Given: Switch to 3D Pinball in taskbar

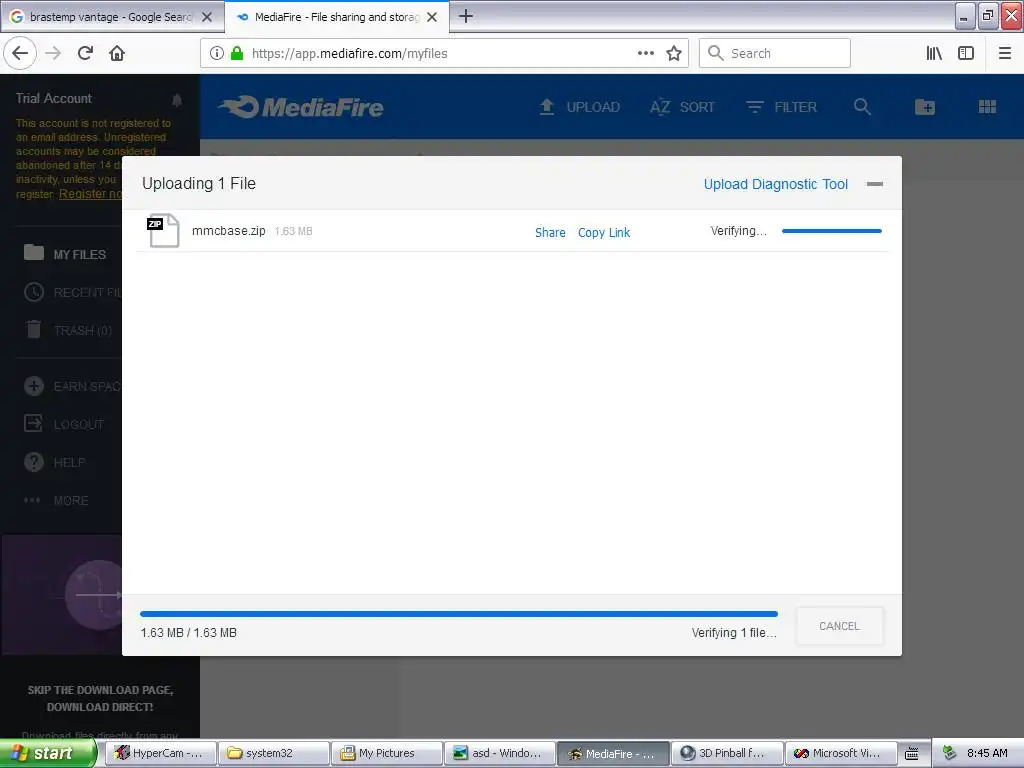Looking at the screenshot, I should (x=726, y=753).
